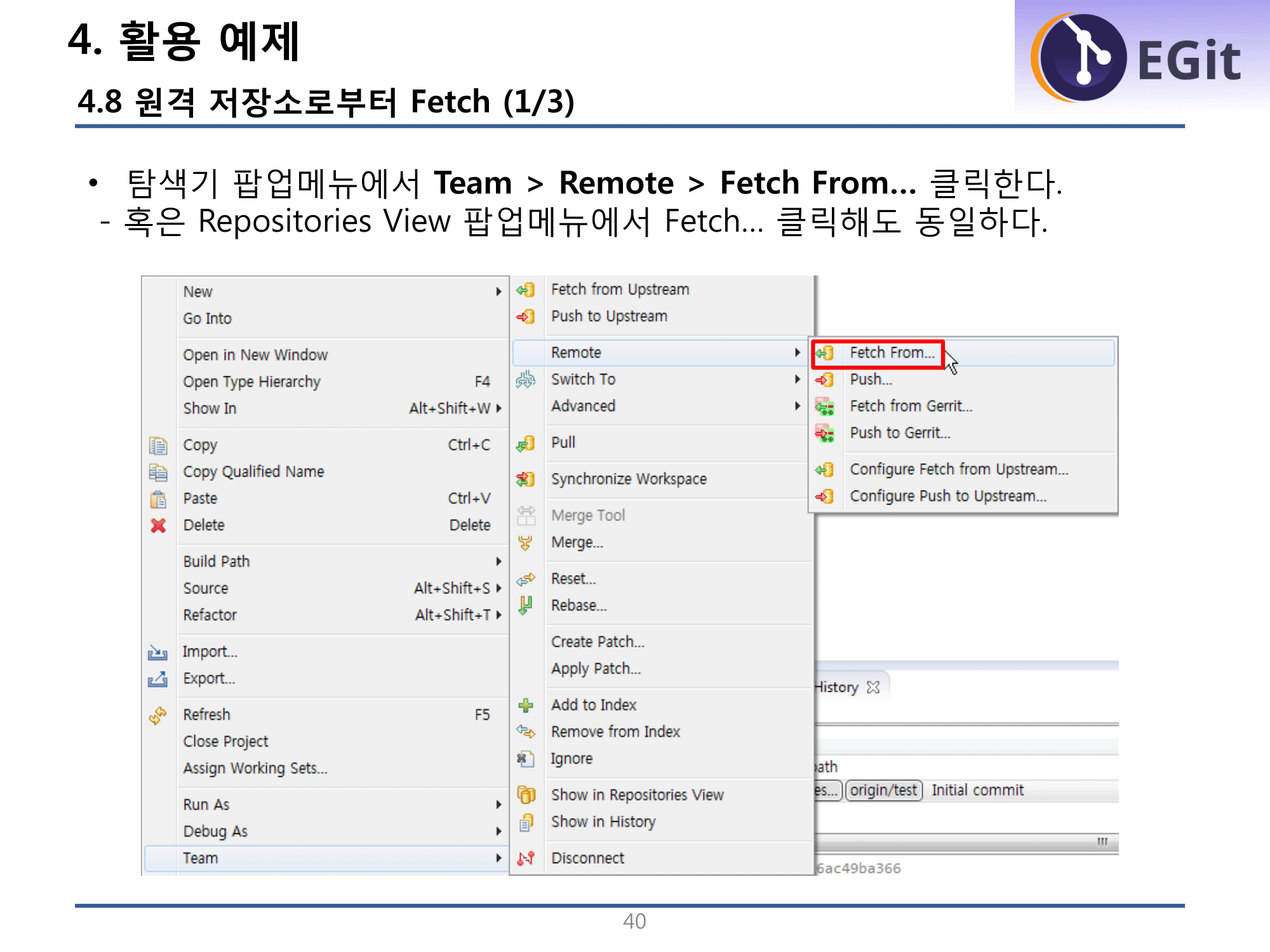Click the origin/test branch label
This screenshot has height=952, width=1270.
(x=883, y=791)
